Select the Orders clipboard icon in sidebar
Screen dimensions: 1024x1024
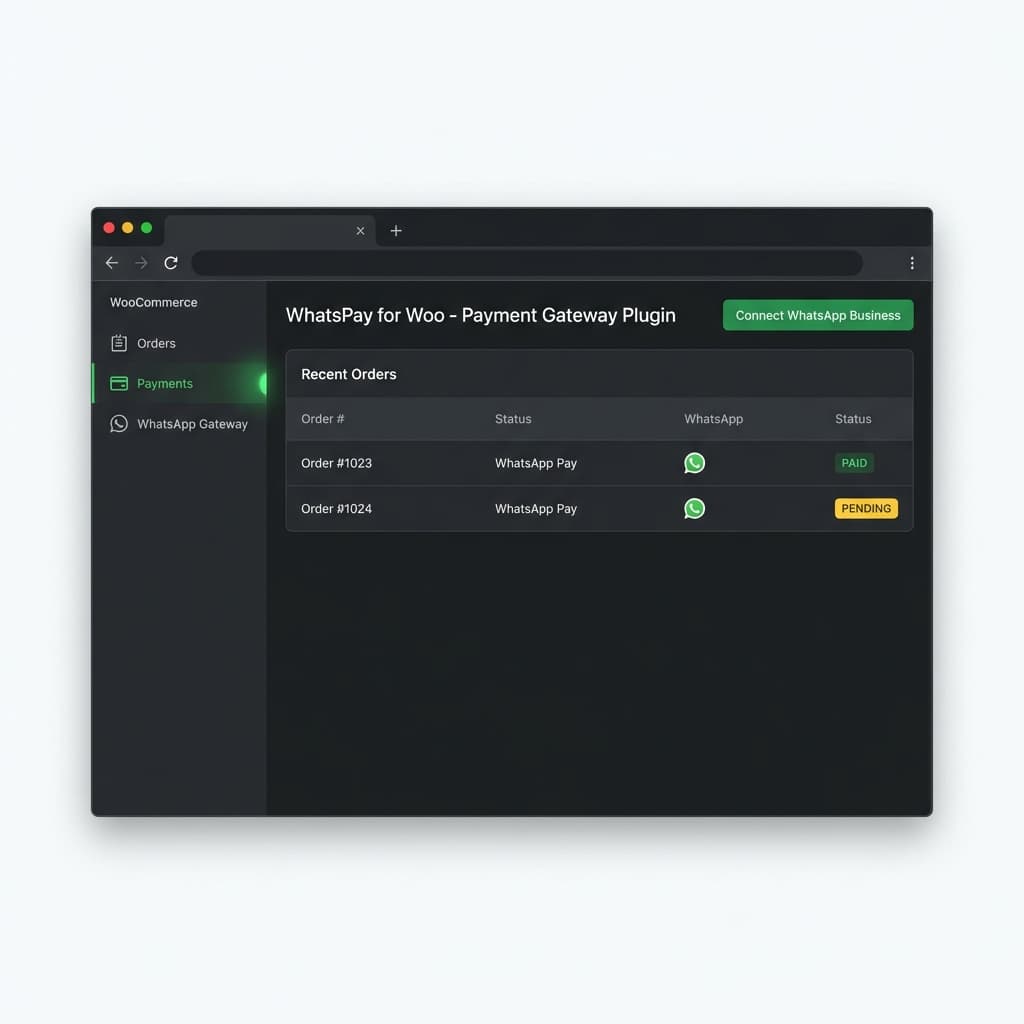tap(118, 343)
